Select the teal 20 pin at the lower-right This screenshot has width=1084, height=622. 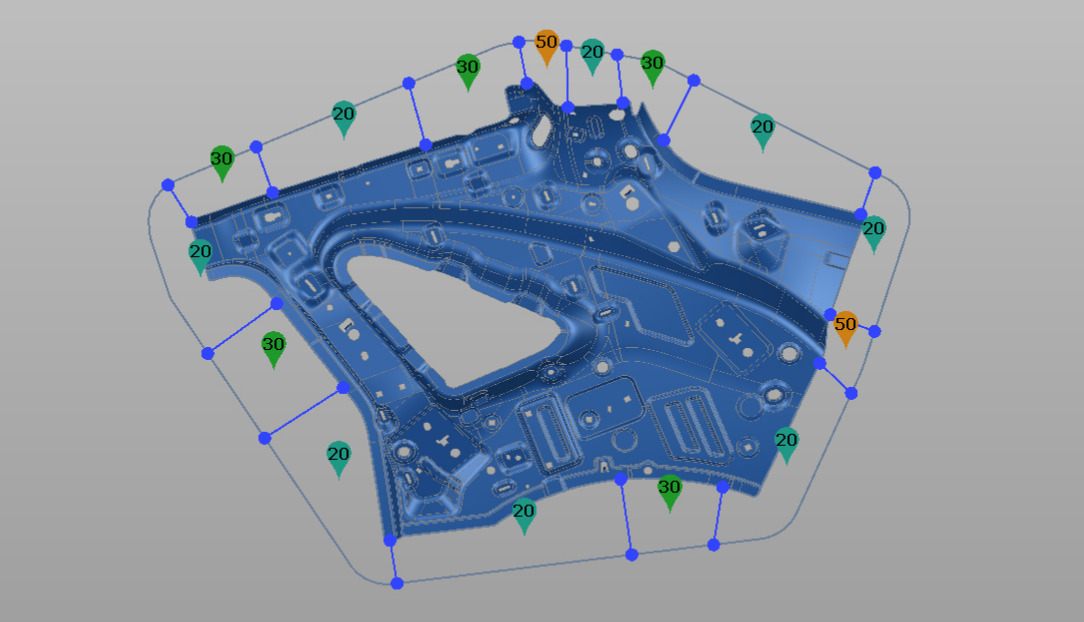pyautogui.click(x=786, y=441)
